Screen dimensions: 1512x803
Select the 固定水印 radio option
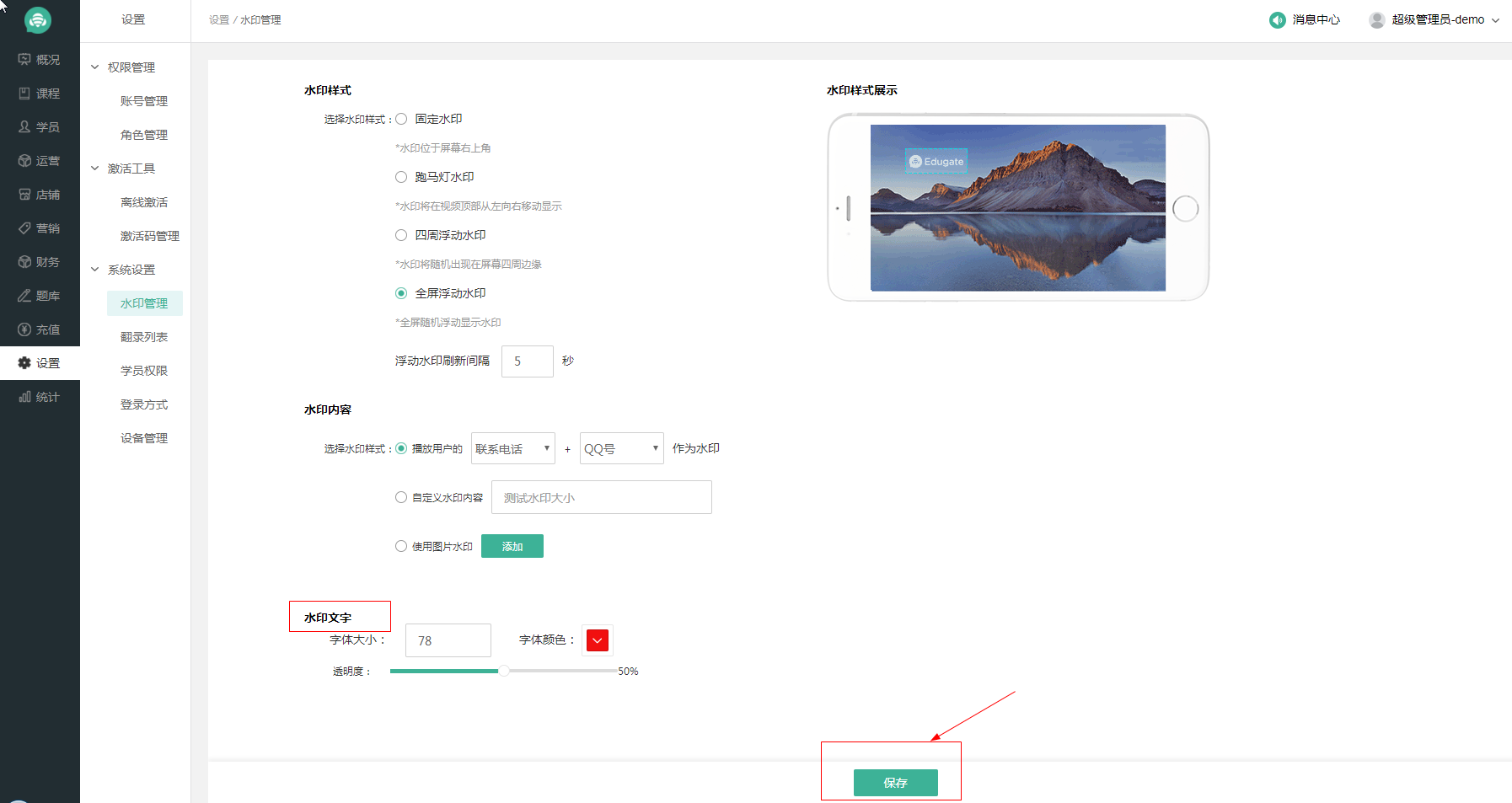pos(401,119)
